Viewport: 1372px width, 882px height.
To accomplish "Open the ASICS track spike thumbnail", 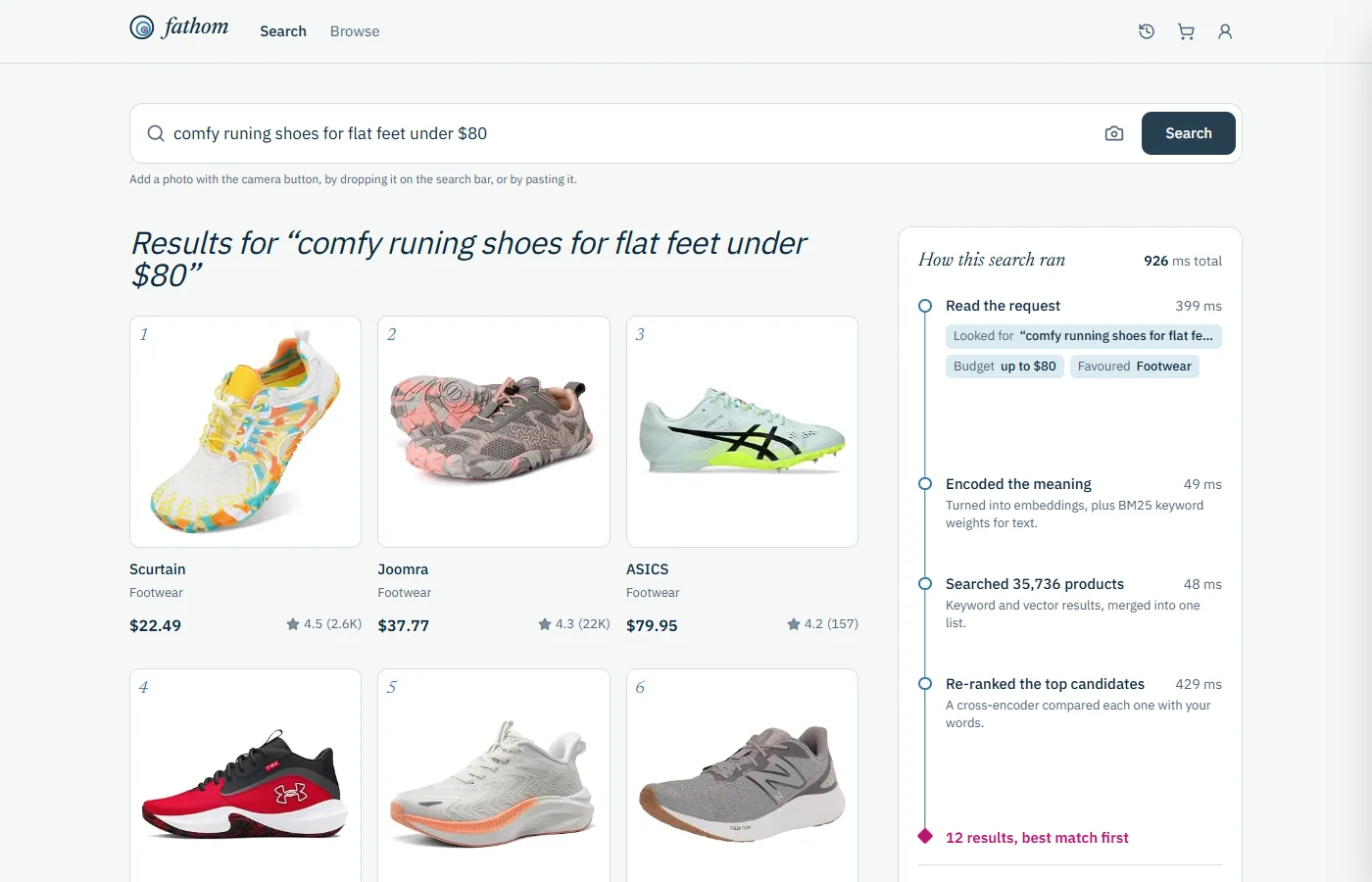I will tap(742, 431).
